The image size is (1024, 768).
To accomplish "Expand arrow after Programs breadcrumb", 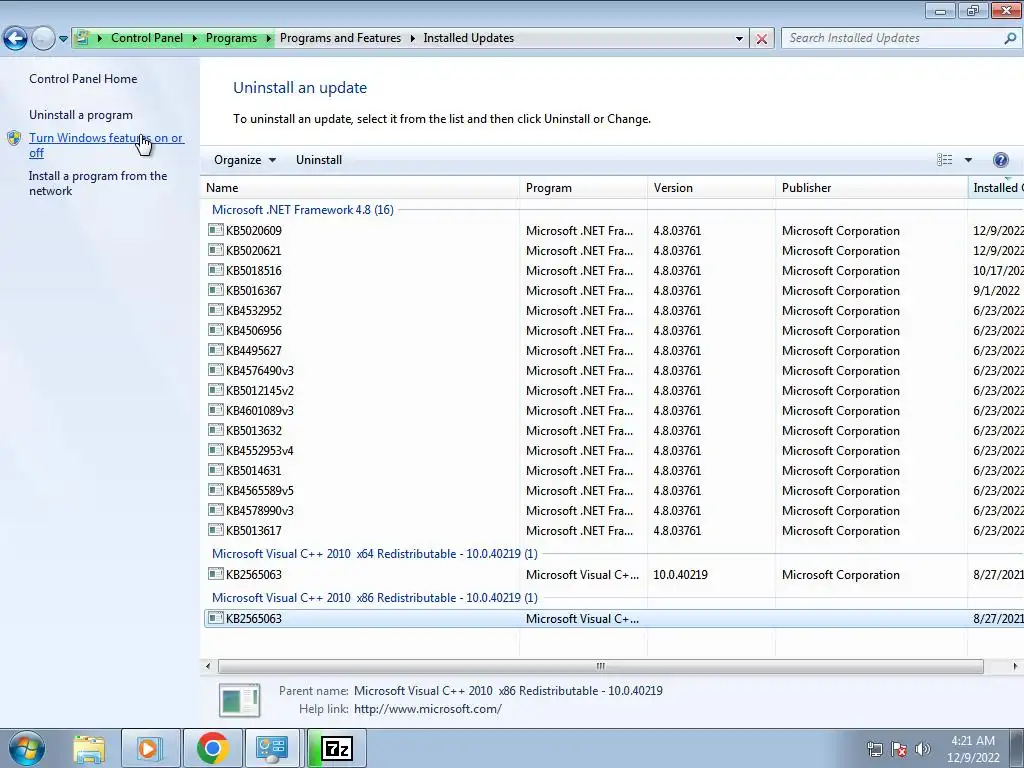I will pyautogui.click(x=268, y=39).
